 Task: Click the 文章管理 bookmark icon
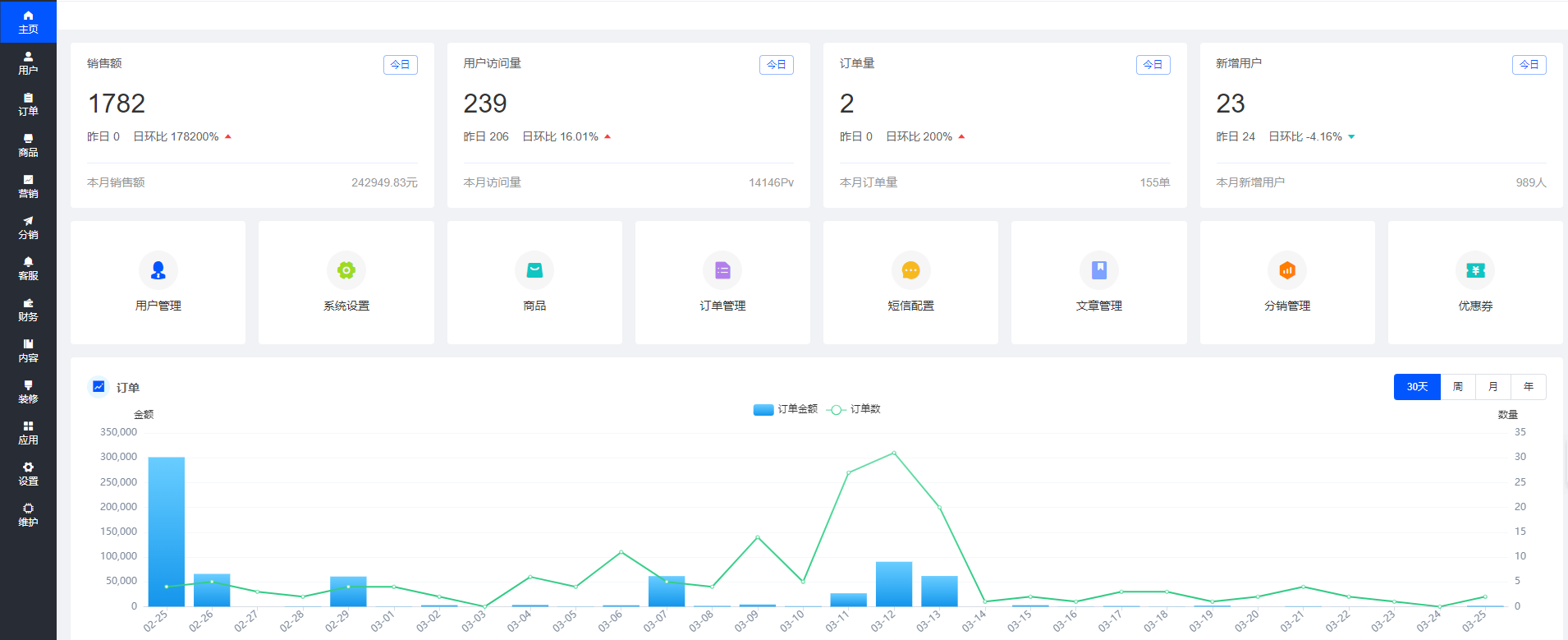[x=1099, y=270]
